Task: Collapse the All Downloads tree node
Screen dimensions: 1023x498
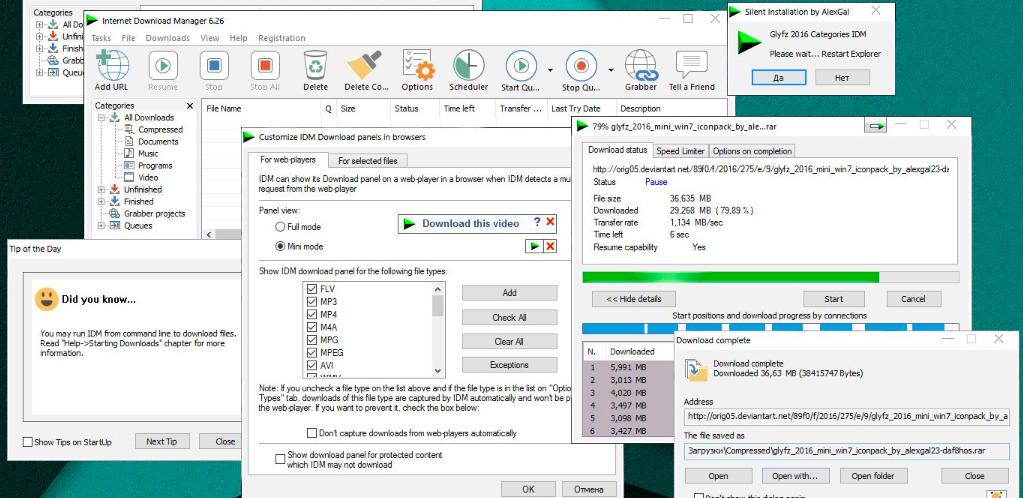Action: tap(102, 117)
